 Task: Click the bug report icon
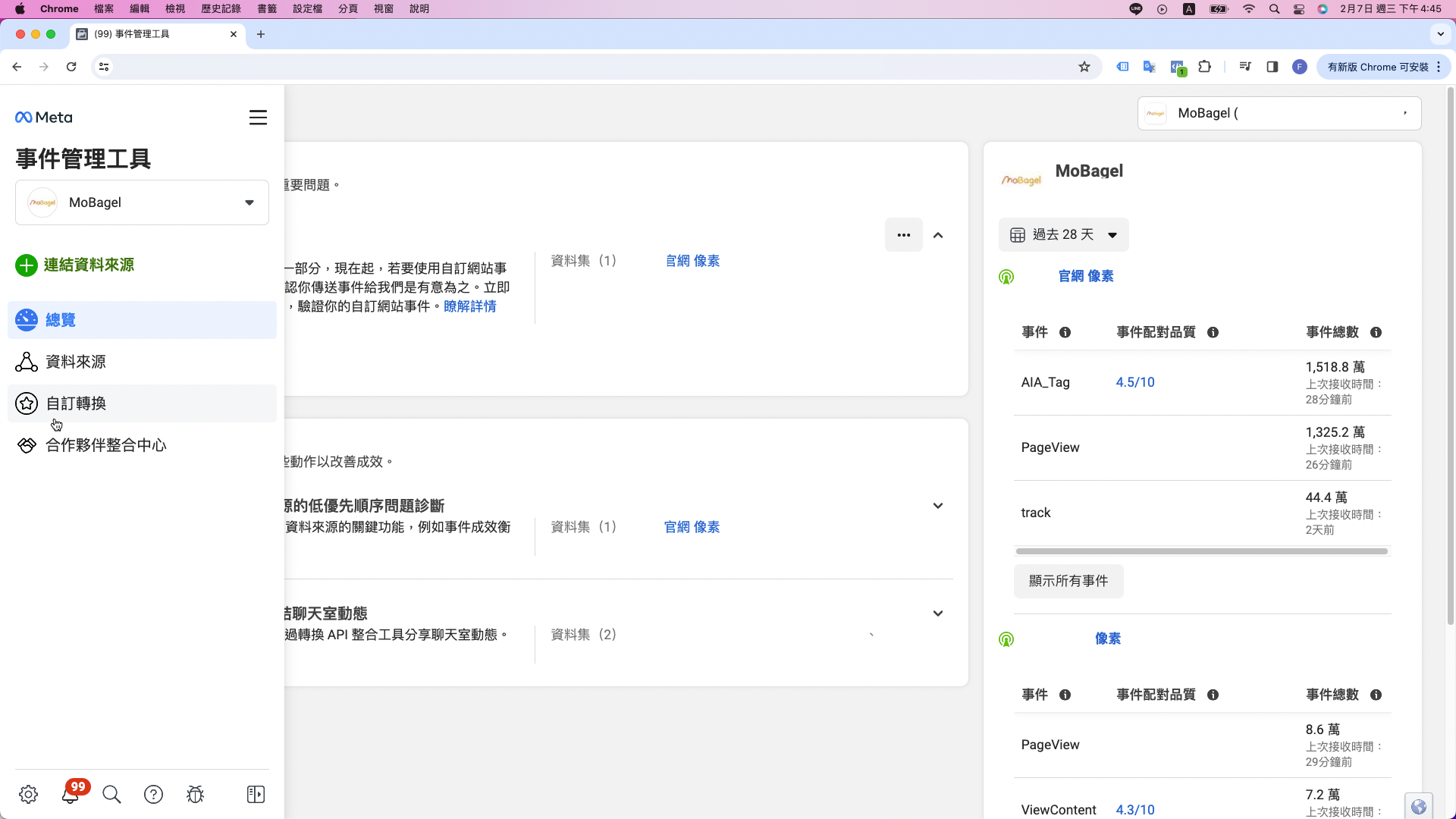coord(195,794)
